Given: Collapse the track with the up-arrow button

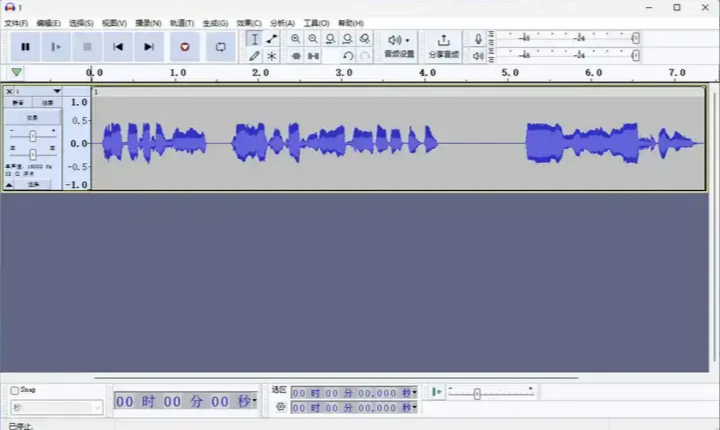Looking at the screenshot, I should click(9, 185).
